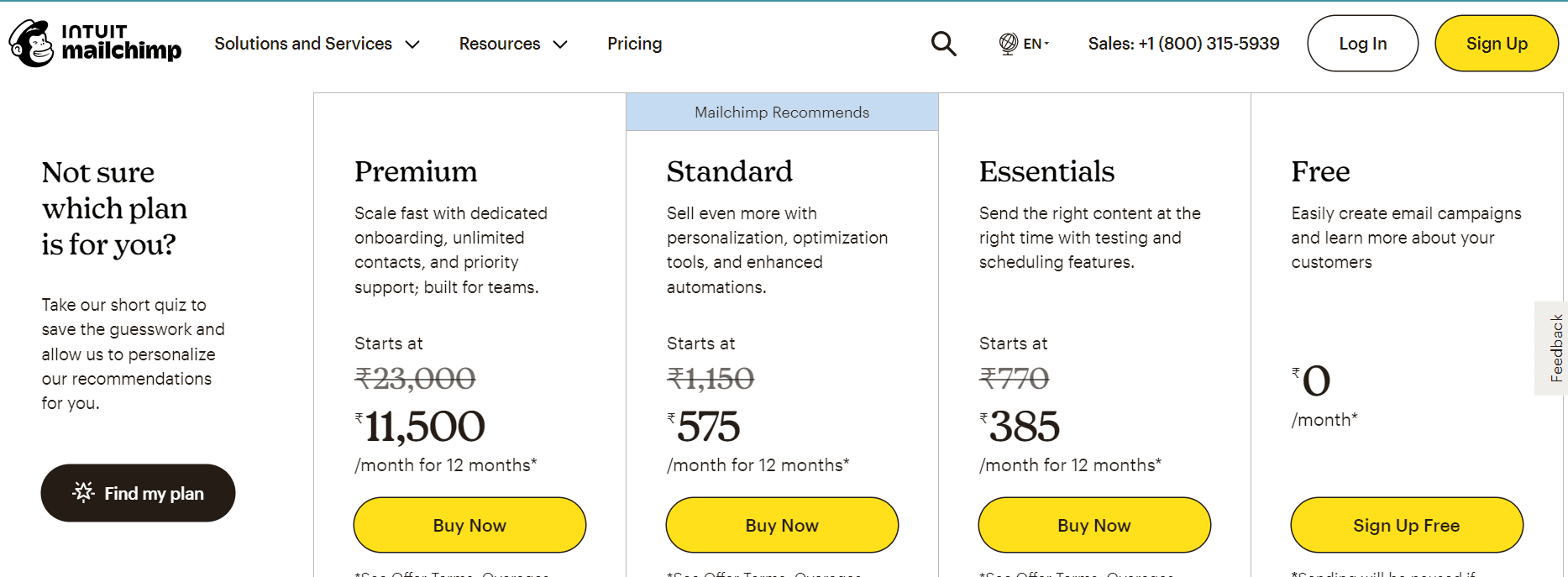Open Solutions and Services menu
The width and height of the screenshot is (1568, 577).
coord(317,44)
